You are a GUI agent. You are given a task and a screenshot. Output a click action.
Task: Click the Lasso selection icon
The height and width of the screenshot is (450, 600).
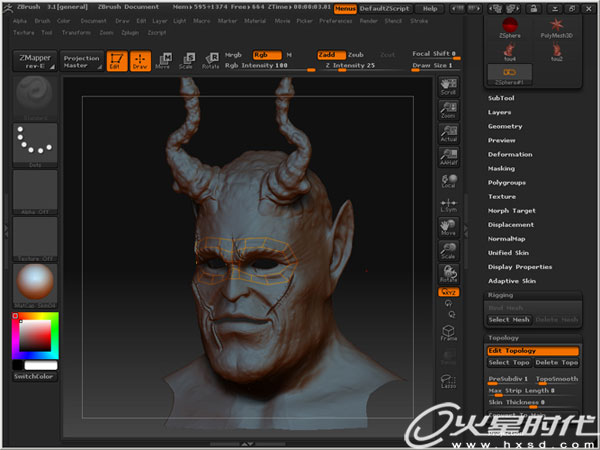[x=448, y=381]
